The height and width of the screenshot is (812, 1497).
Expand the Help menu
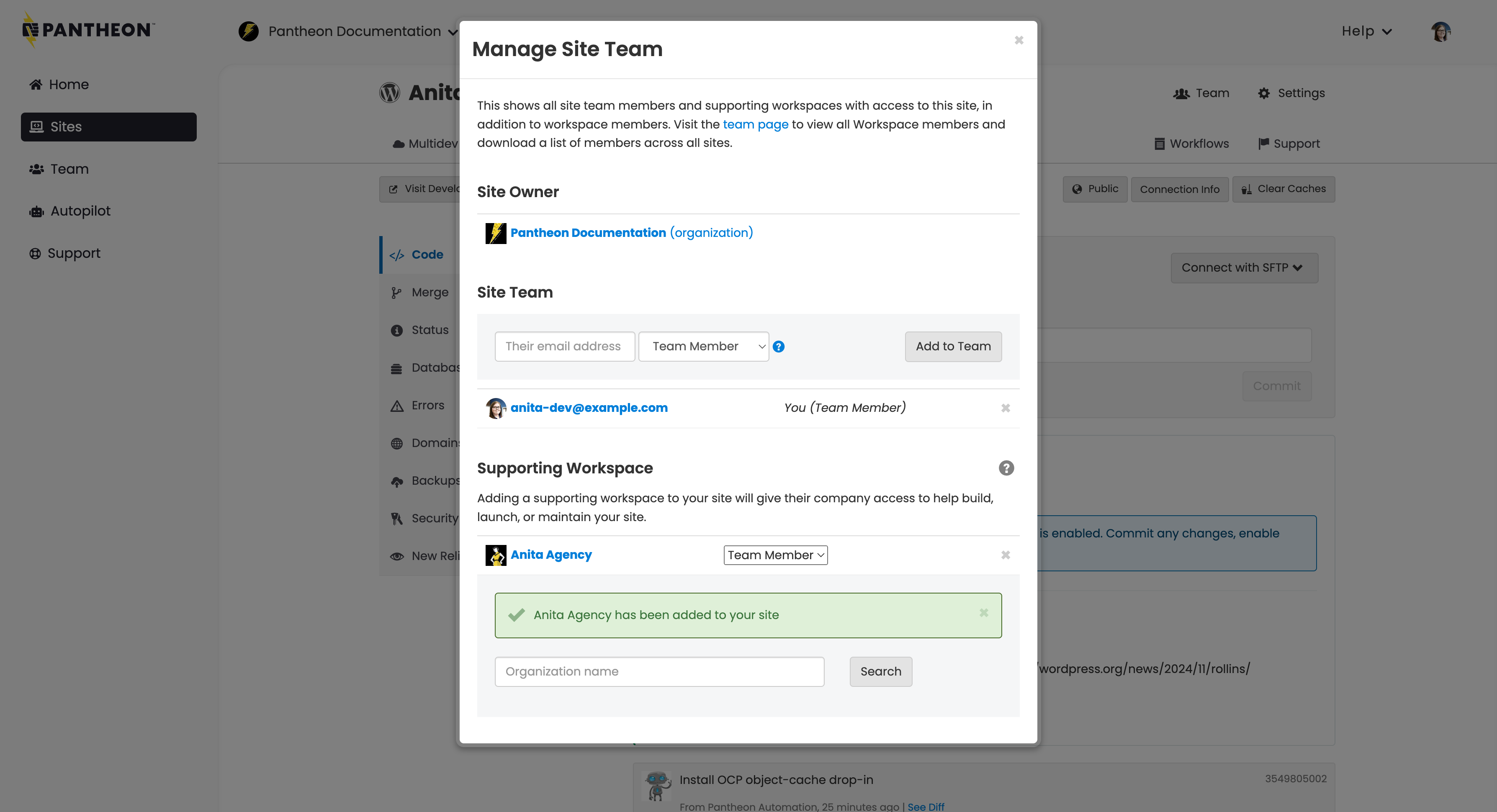[x=1366, y=31]
